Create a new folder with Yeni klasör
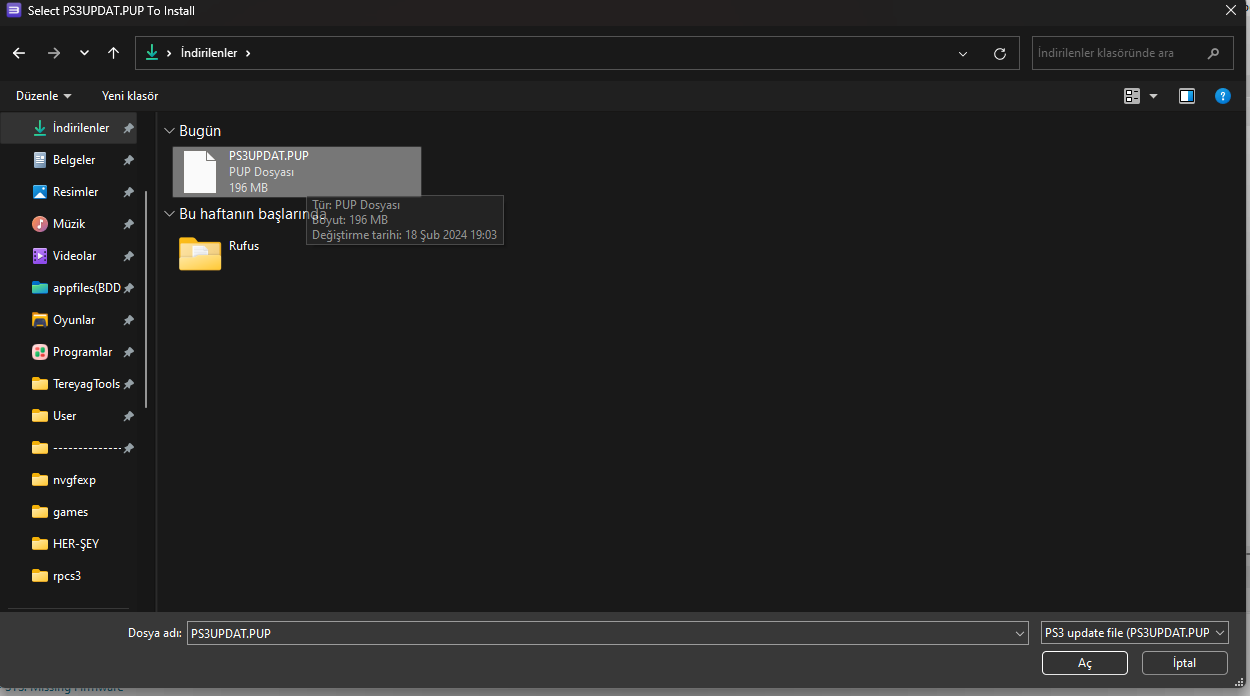The image size is (1250, 696). [x=130, y=96]
